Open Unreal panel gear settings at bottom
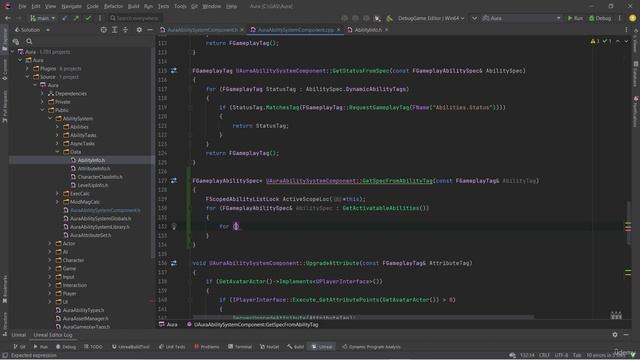640x360 pixels. (615, 335)
